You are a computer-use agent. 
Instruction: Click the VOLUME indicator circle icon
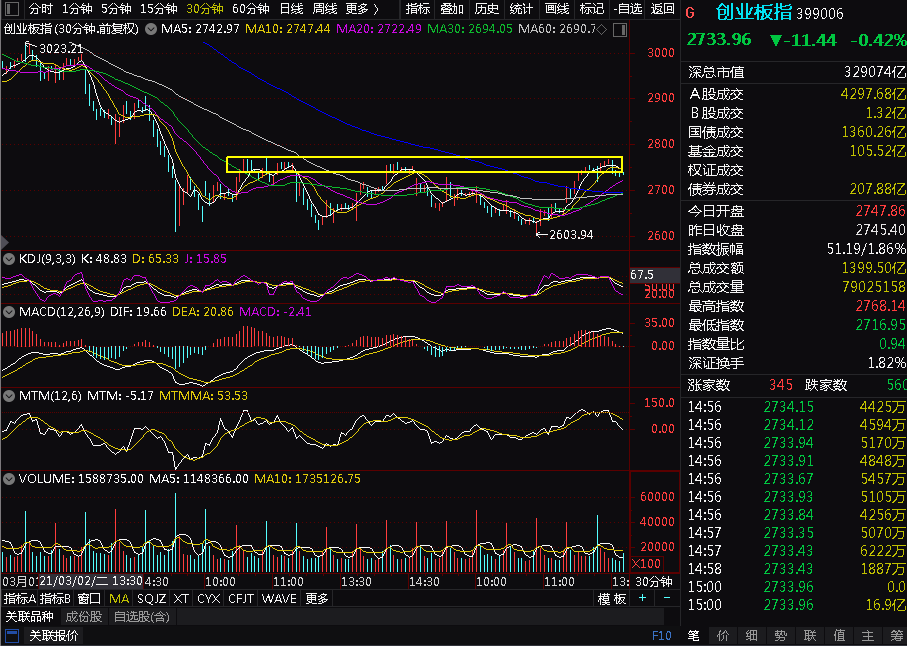[9, 479]
